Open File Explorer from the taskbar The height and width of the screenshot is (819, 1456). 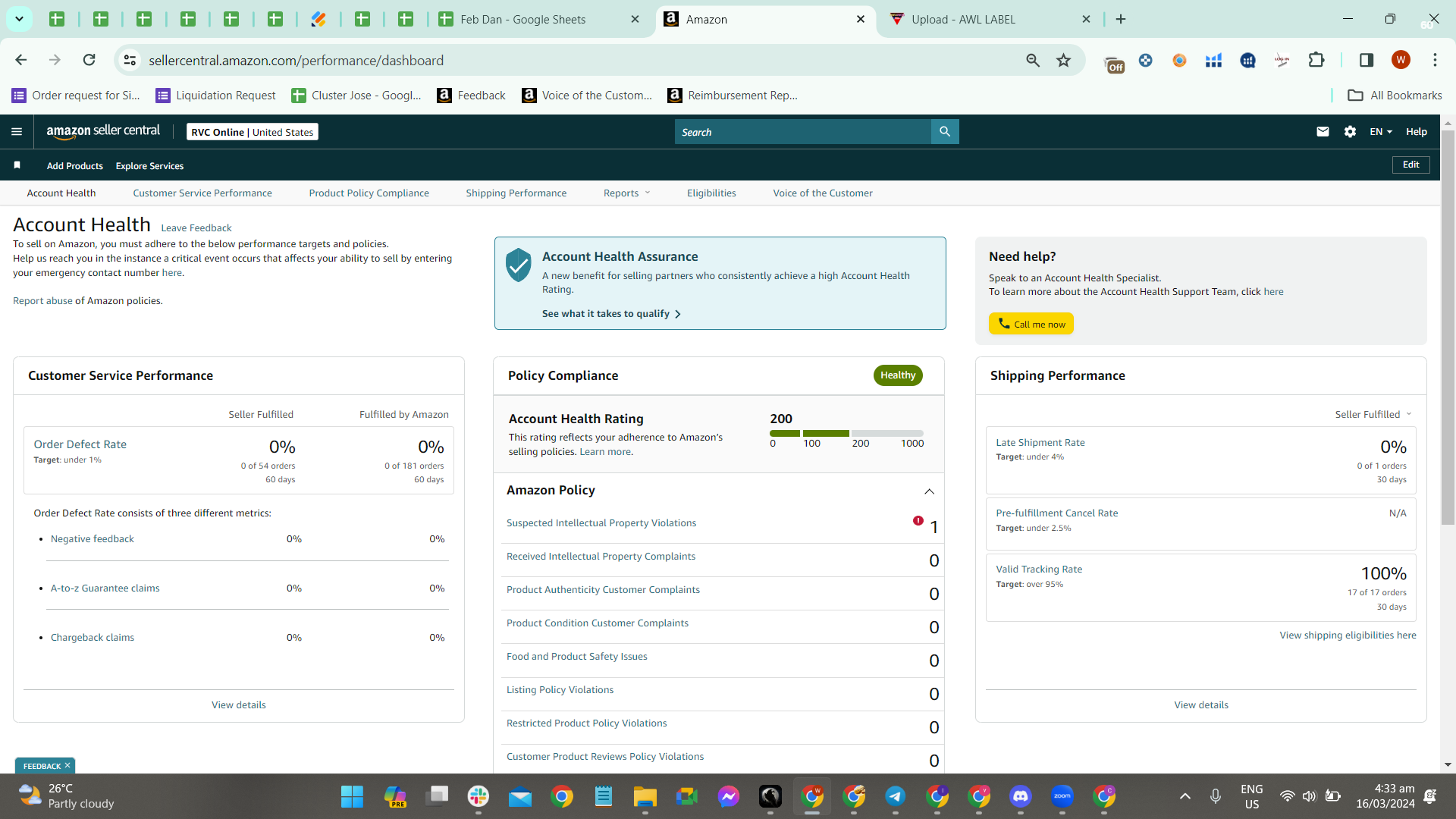click(645, 796)
